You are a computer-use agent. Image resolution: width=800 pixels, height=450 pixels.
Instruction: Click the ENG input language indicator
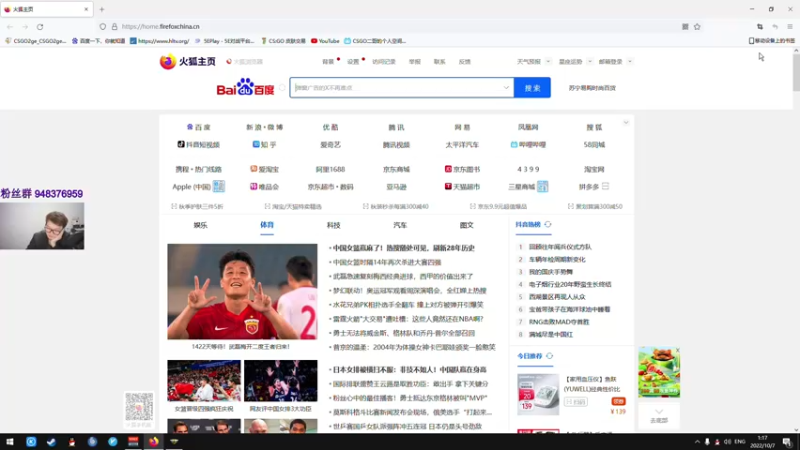(740, 442)
